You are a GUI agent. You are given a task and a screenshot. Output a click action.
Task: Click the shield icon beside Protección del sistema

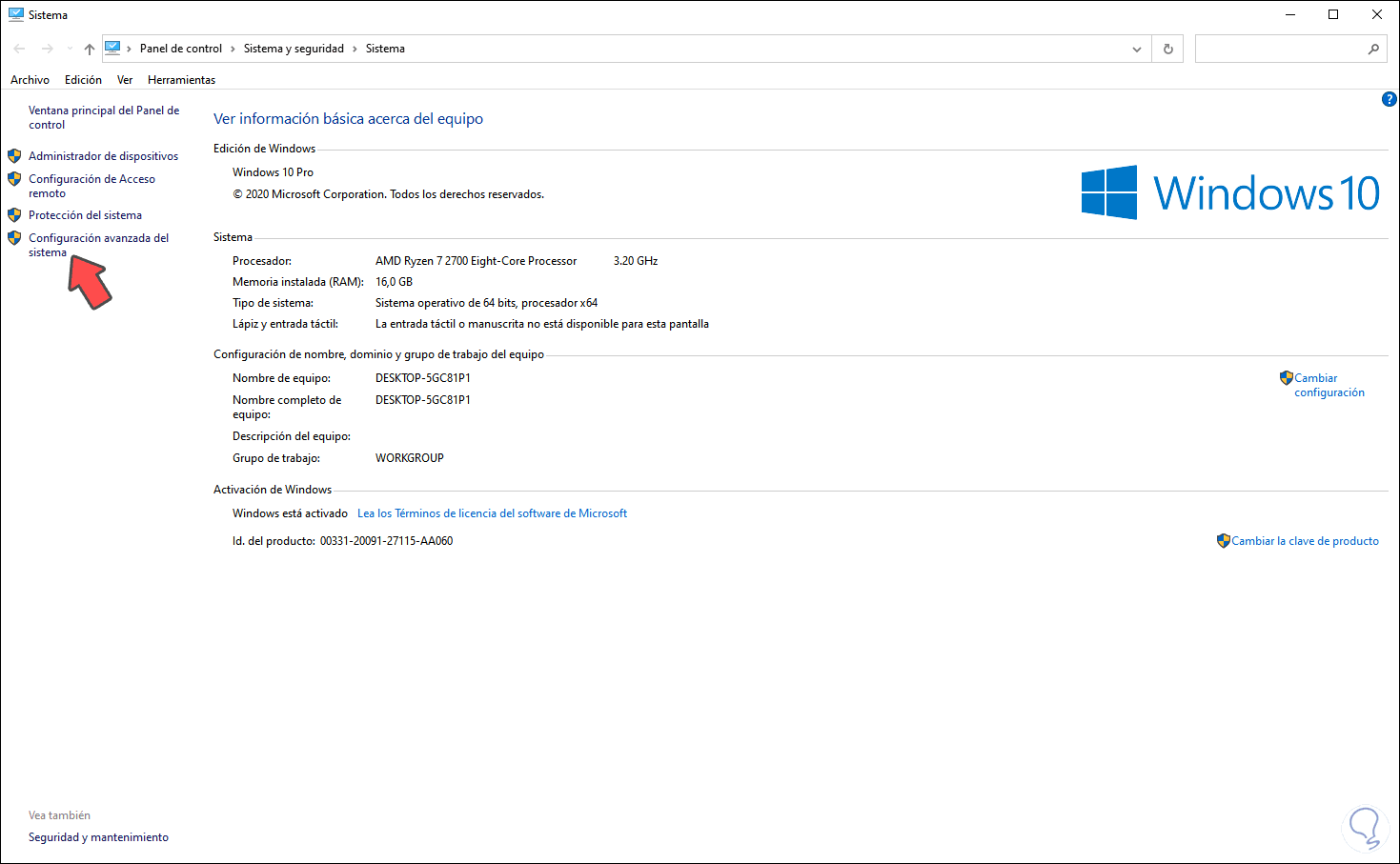[x=14, y=214]
